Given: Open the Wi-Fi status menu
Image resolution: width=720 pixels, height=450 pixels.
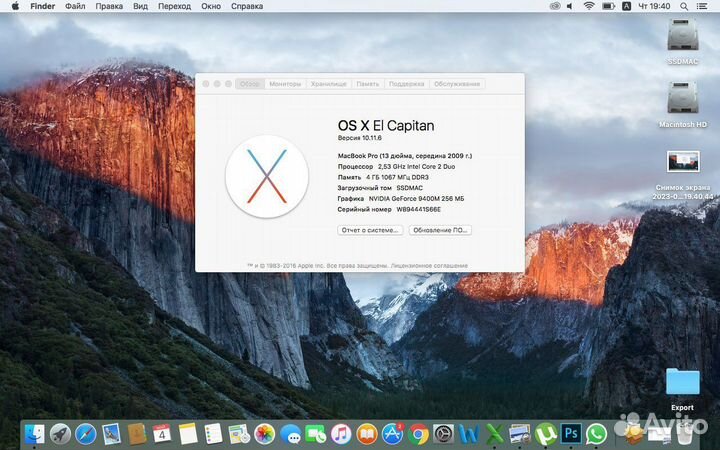Looking at the screenshot, I should (x=589, y=6).
